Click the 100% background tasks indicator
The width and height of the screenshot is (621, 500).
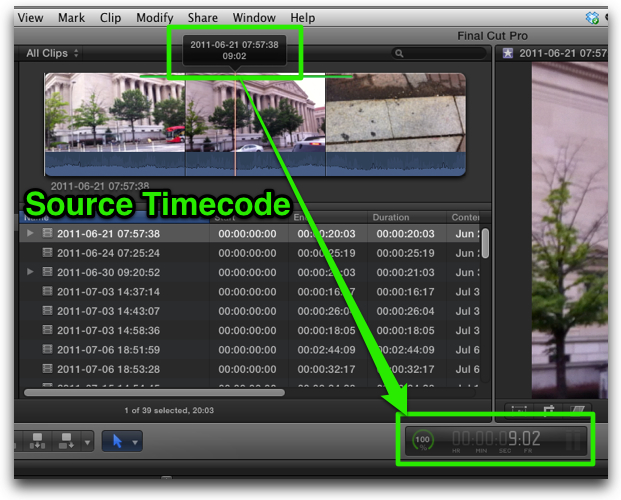coord(423,440)
